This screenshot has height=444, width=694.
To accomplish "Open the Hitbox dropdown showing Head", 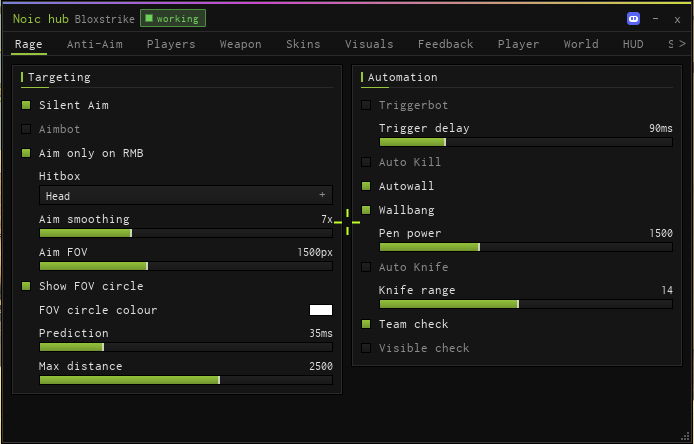I will point(186,195).
